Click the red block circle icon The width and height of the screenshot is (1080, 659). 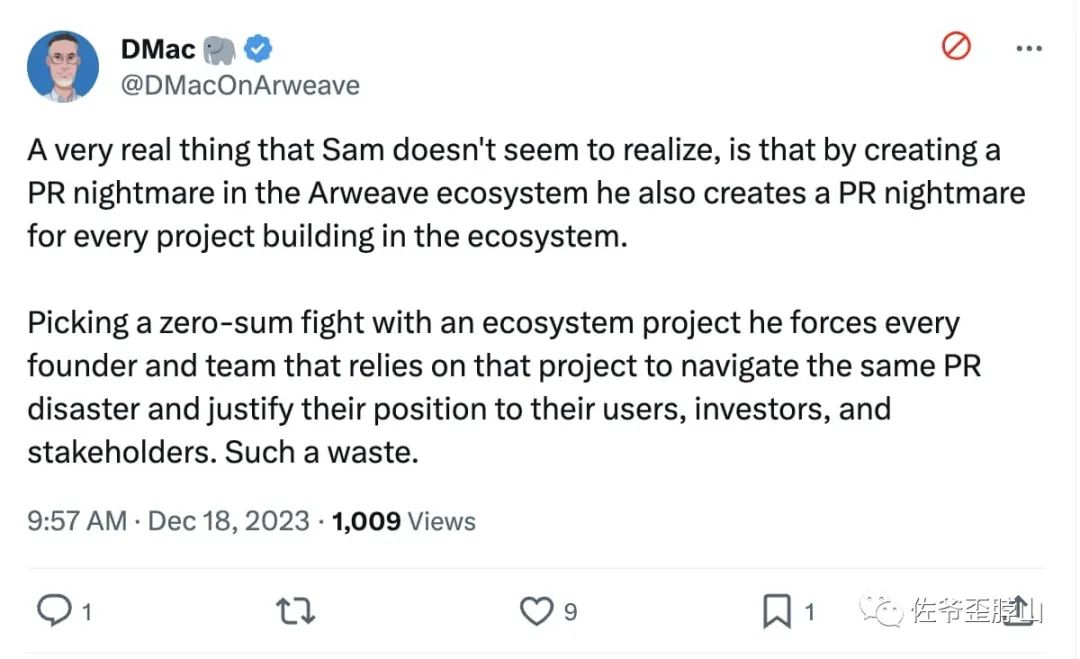957,46
